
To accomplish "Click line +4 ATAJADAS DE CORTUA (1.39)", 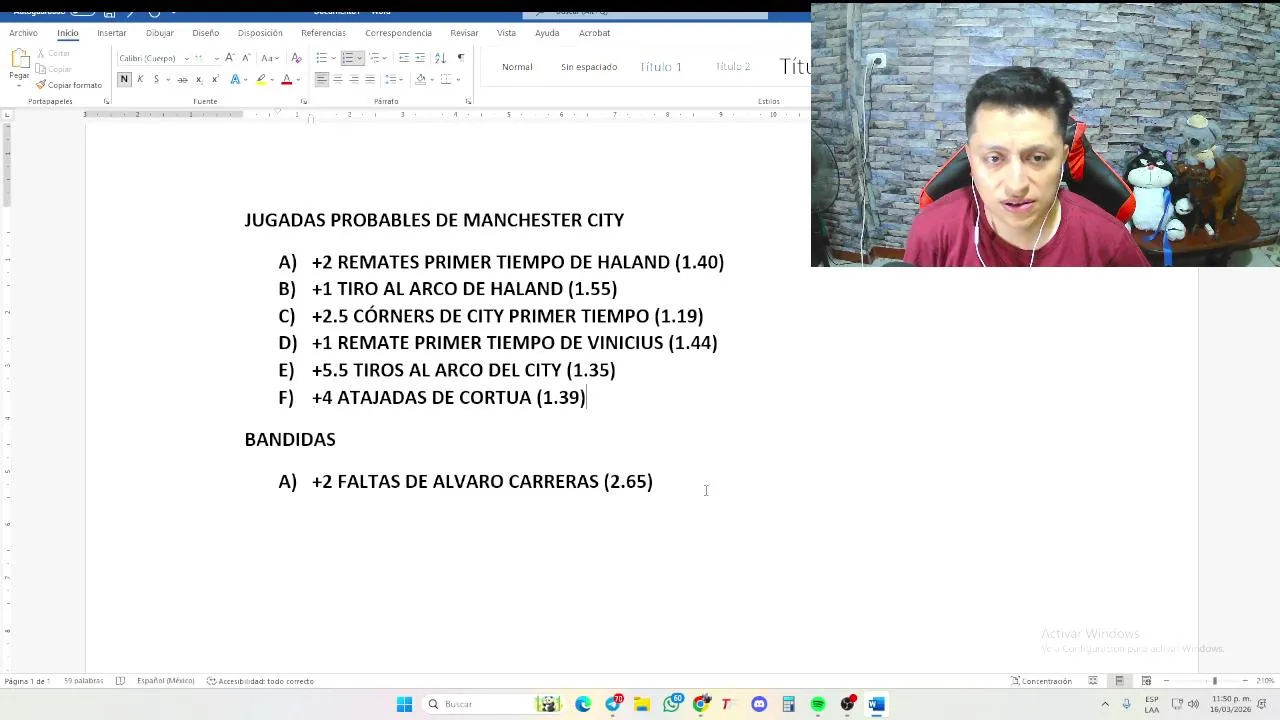I will pyautogui.click(x=449, y=397).
